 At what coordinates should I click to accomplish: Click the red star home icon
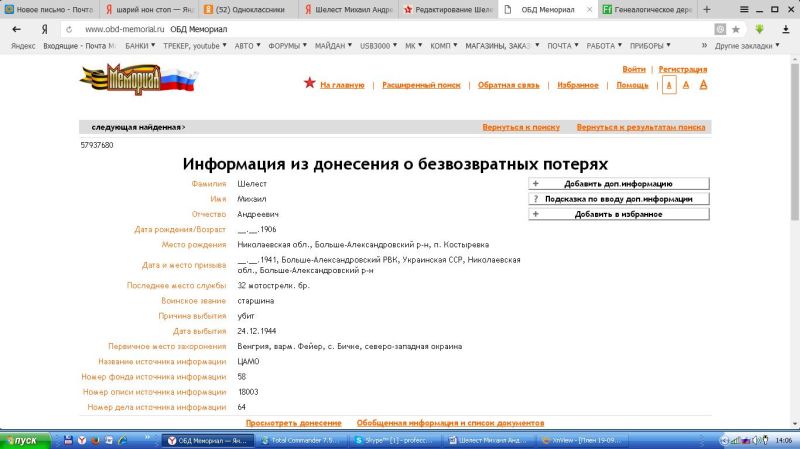pyautogui.click(x=309, y=84)
